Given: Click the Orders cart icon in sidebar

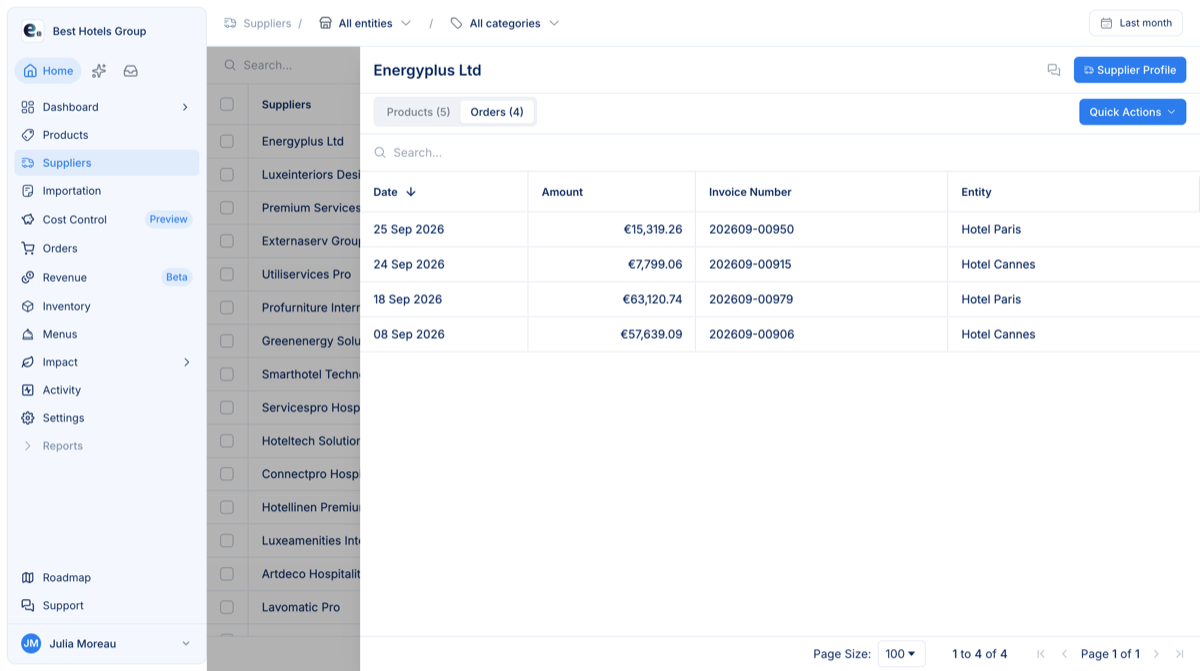Looking at the screenshot, I should (28, 248).
